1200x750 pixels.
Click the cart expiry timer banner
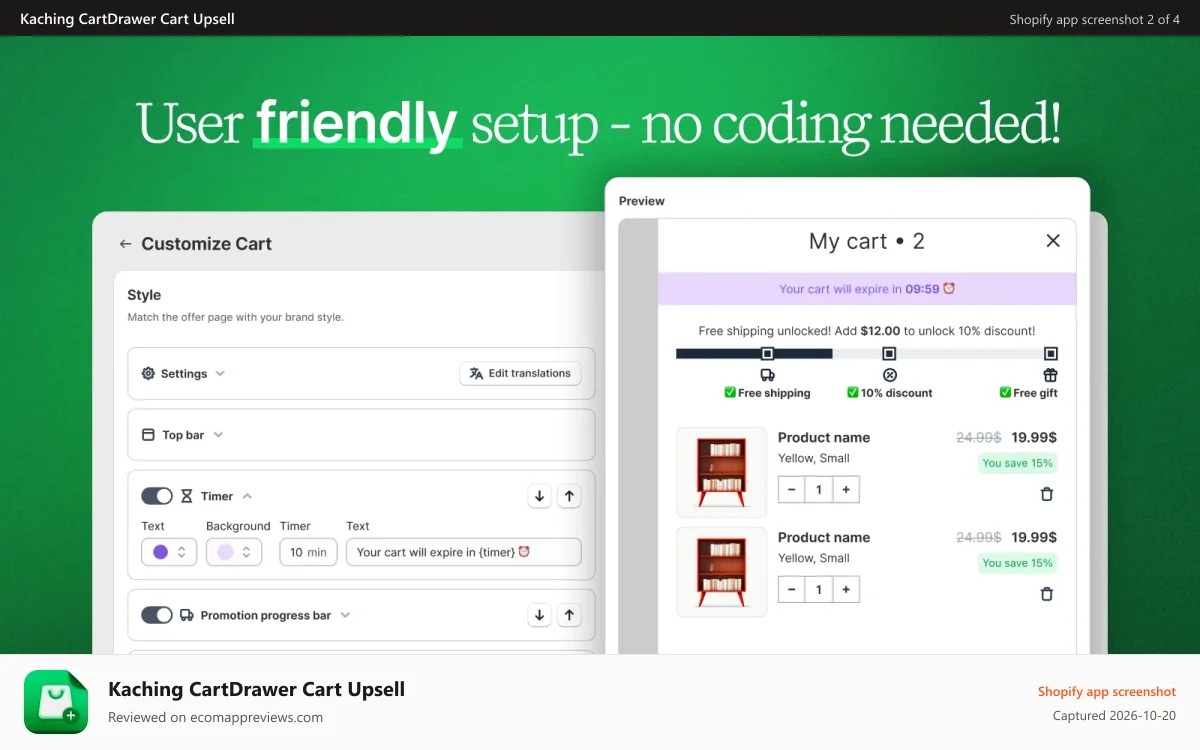[867, 289]
